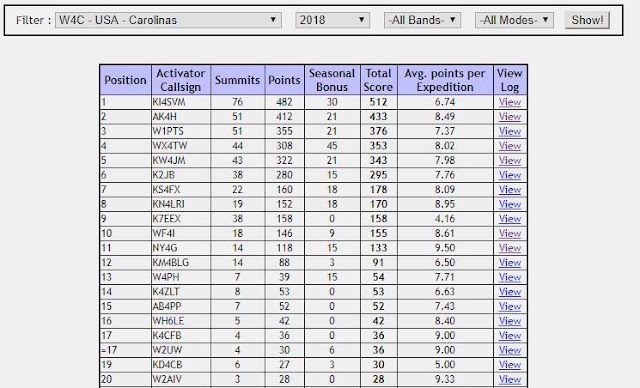This screenshot has height=388, width=640.
Task: View log for KD4CB
Action: point(510,365)
